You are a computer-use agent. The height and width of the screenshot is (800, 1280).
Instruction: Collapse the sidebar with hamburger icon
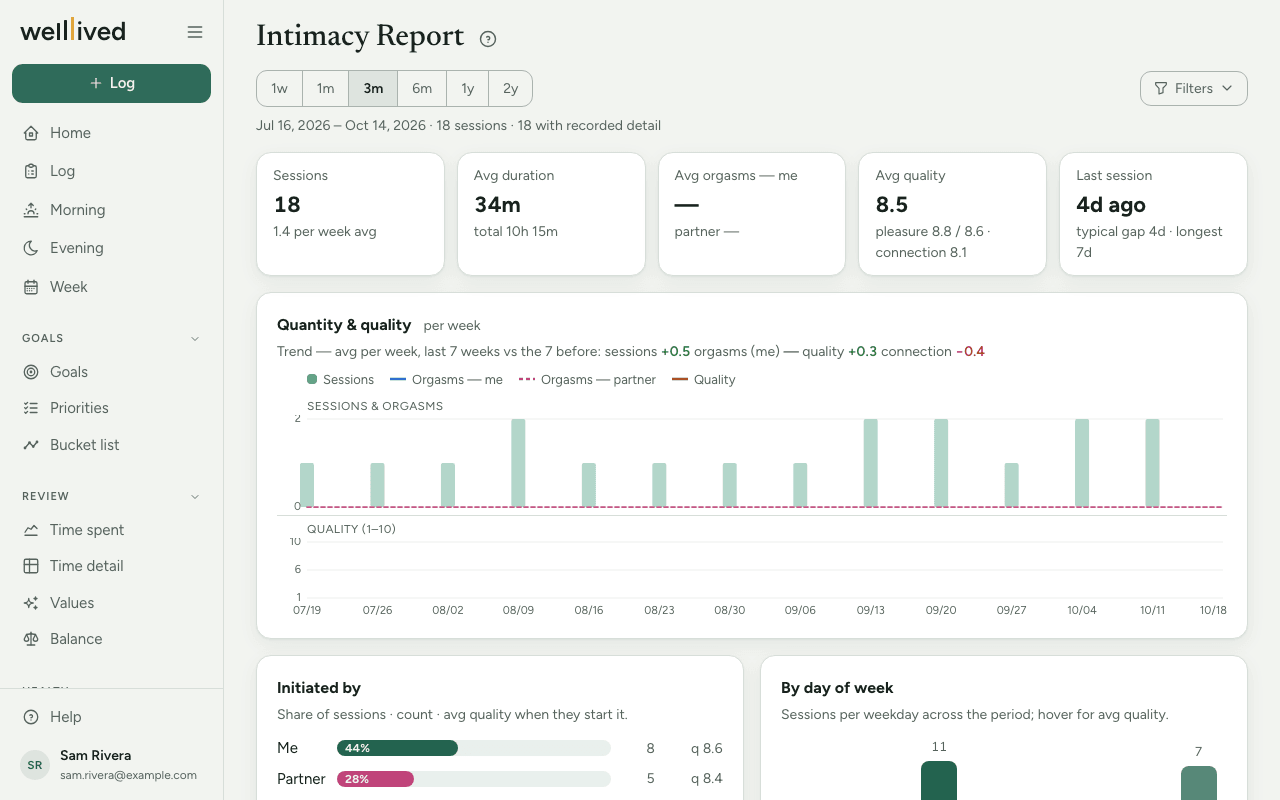195,32
